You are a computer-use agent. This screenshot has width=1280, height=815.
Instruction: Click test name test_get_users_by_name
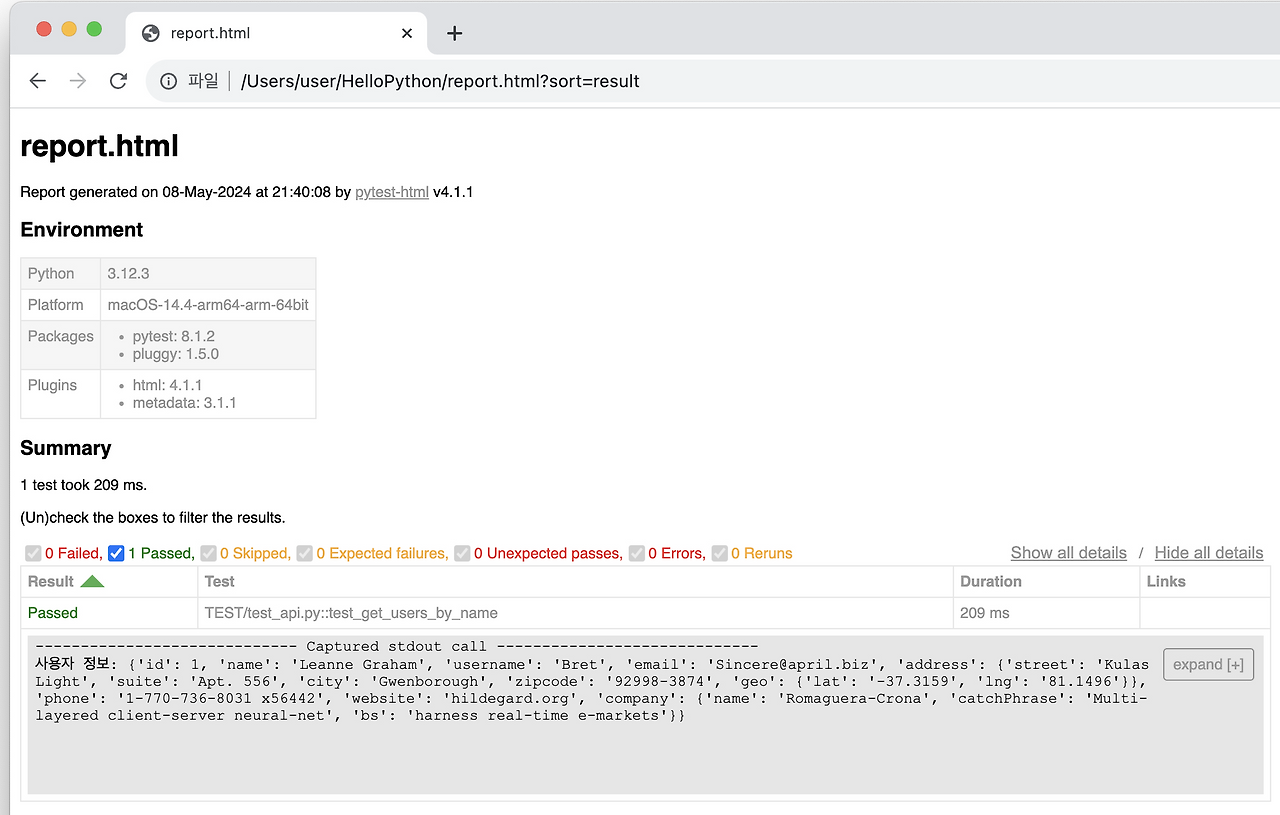tap(351, 613)
